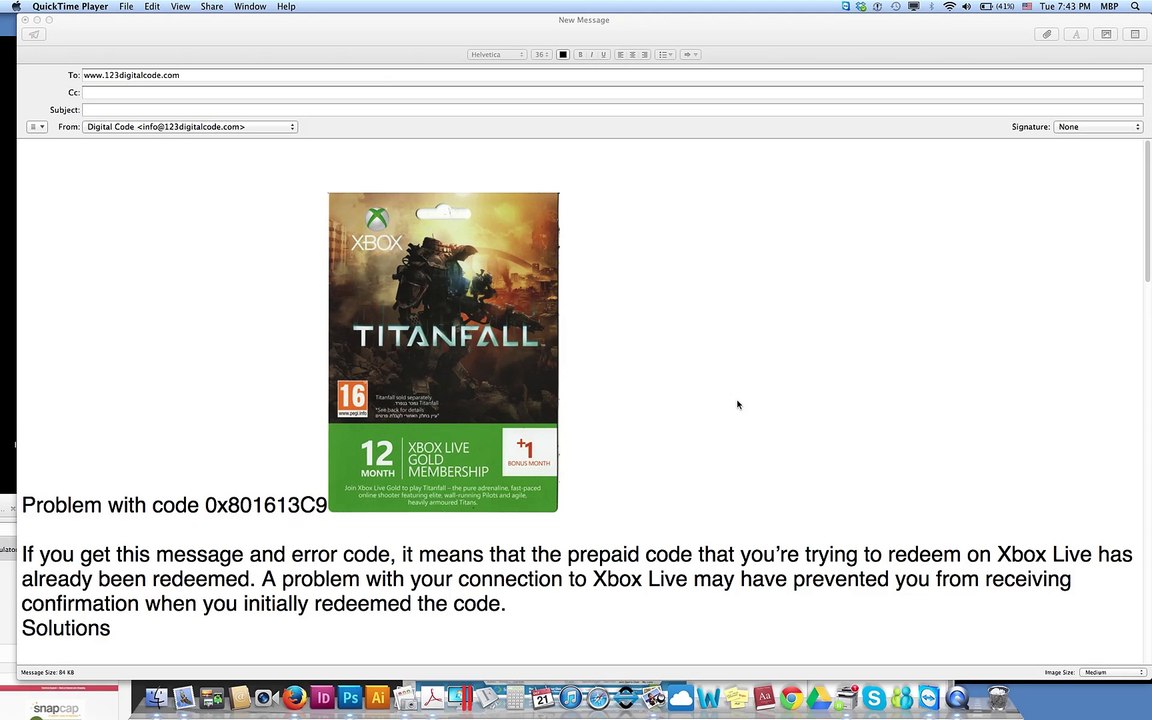This screenshot has width=1152, height=720.
Task: Click the volume icon in menu bar
Action: pos(966,6)
